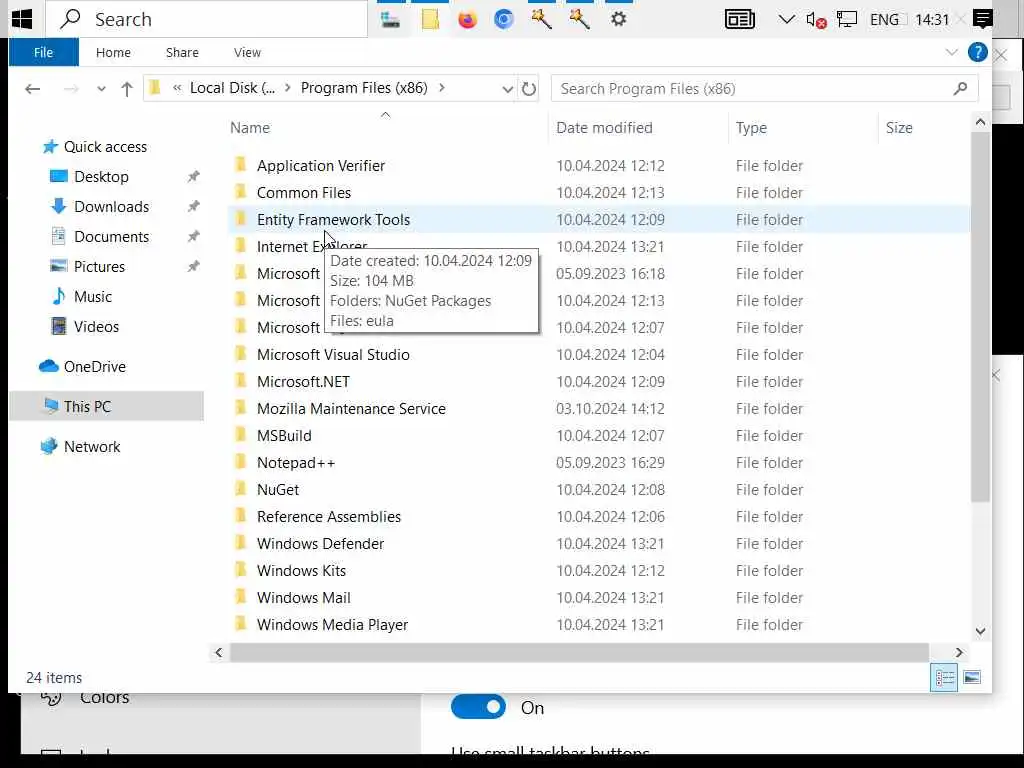Viewport: 1024px width, 768px height.
Task: Click Local Disk breadcrumb segment
Action: pyautogui.click(x=232, y=88)
